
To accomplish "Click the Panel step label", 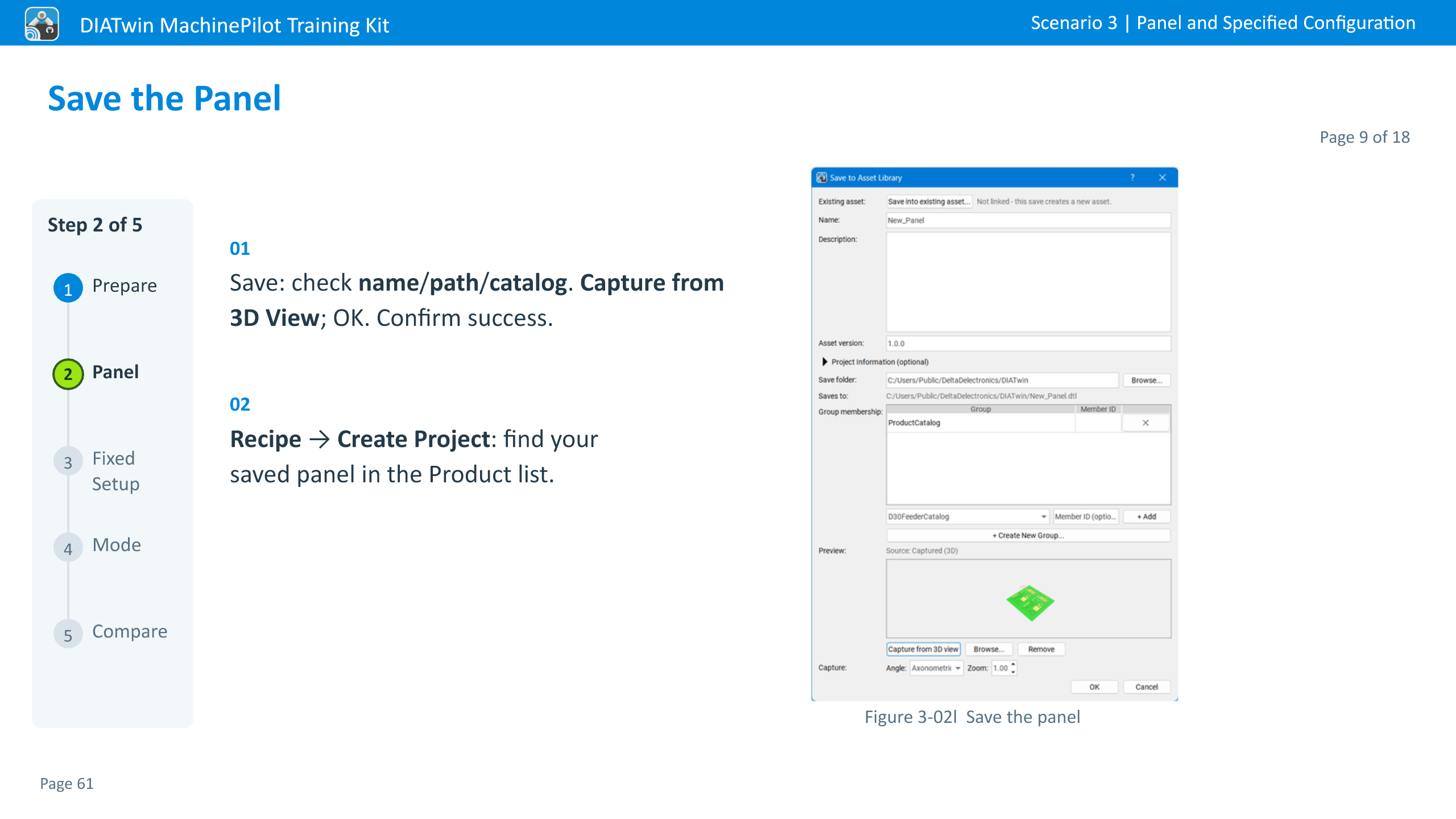I will click(115, 372).
